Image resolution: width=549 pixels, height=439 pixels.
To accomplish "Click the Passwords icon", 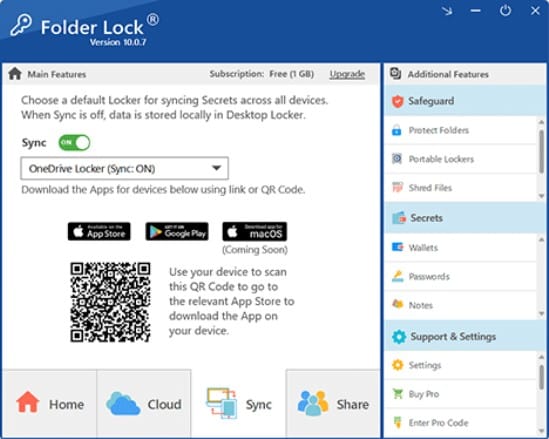I will click(x=397, y=276).
